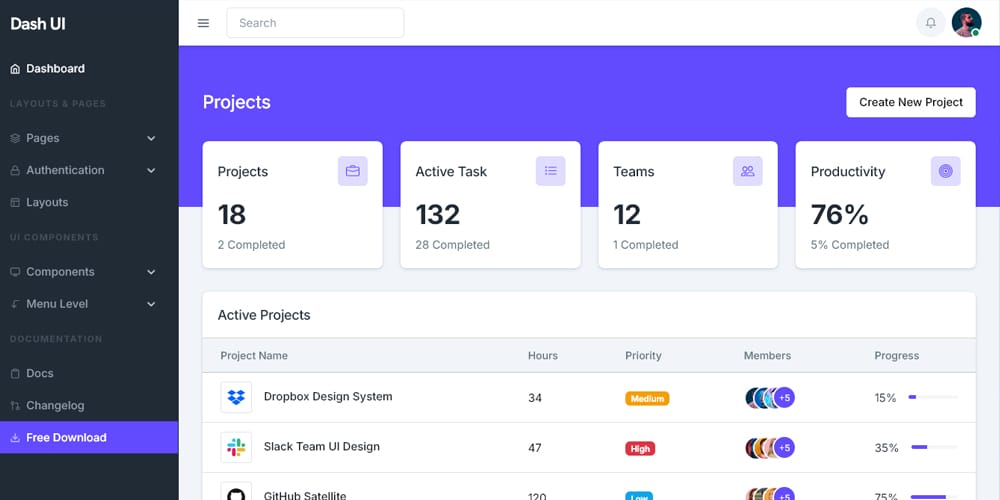Click the Free Download arrow icon
Image resolution: width=1000 pixels, height=500 pixels.
15,438
